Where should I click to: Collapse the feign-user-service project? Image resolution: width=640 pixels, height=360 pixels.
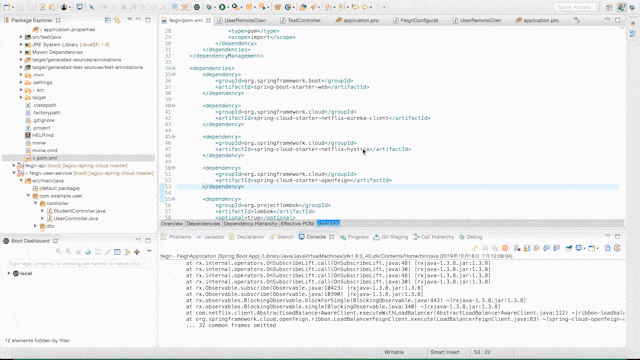[x=14, y=173]
